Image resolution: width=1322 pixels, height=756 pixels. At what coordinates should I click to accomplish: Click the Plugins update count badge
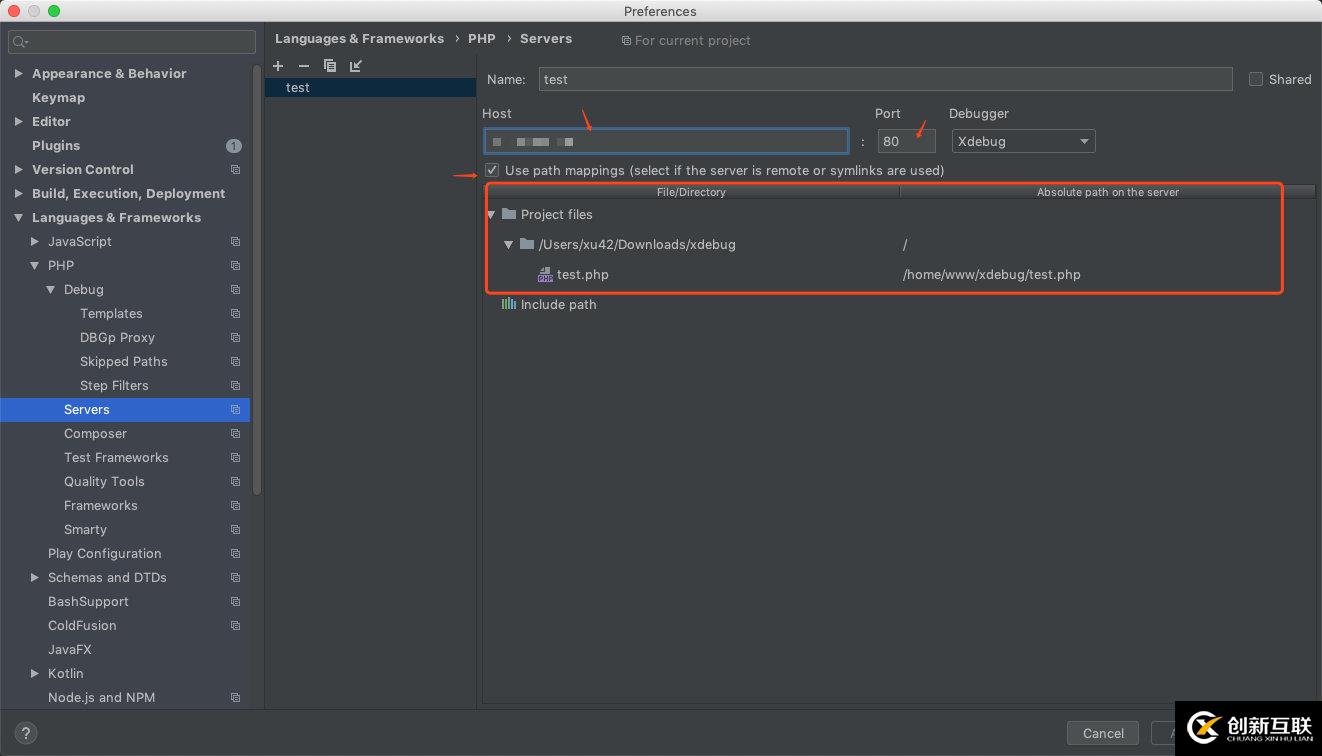(x=233, y=146)
